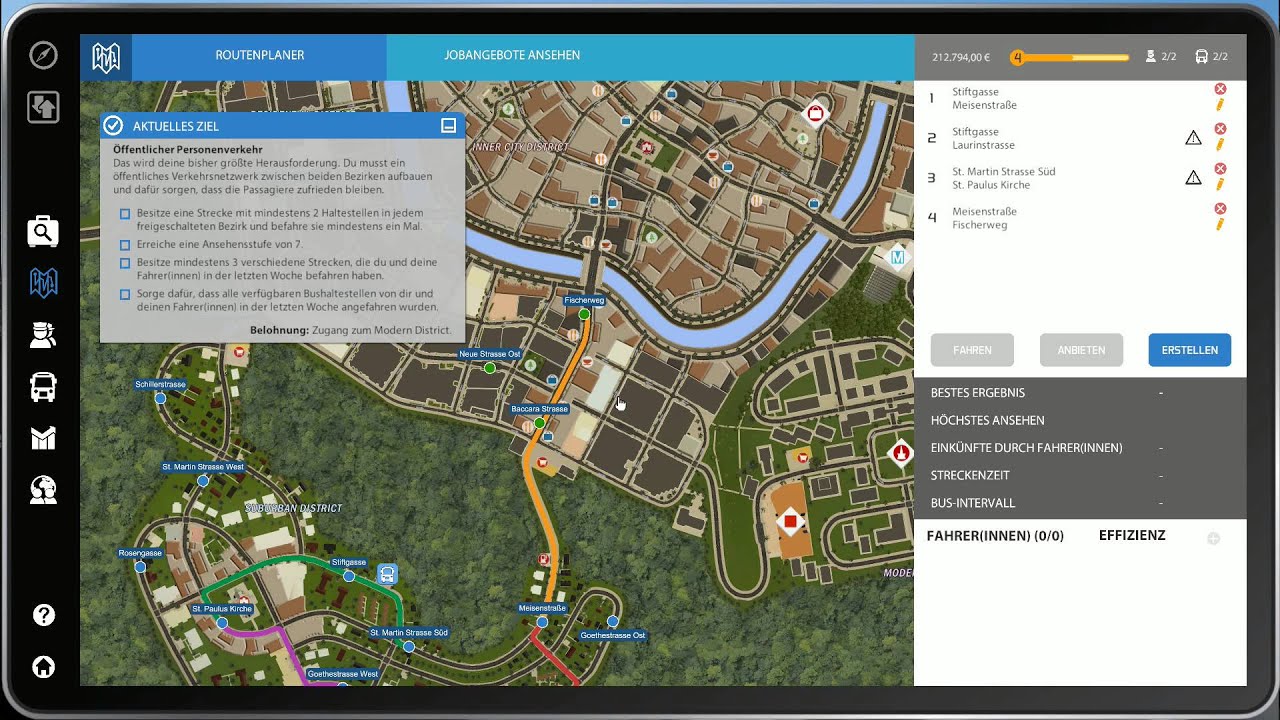Delete route 1 Stiftgasse Meisenstraße

[1220, 89]
